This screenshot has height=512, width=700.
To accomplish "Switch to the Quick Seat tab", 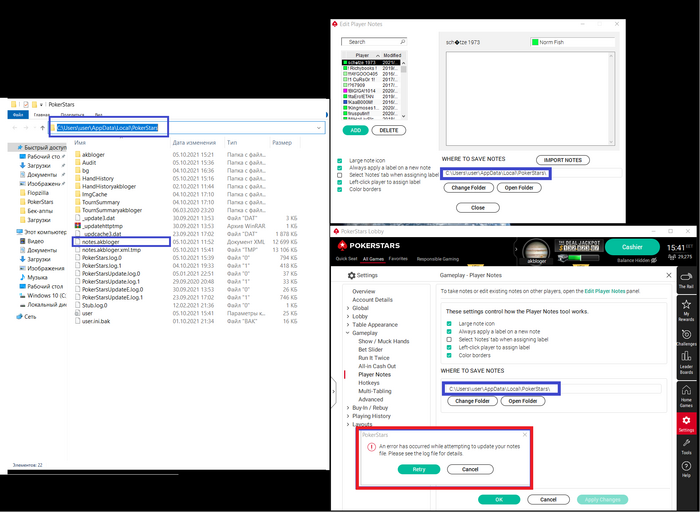I will (346, 259).
